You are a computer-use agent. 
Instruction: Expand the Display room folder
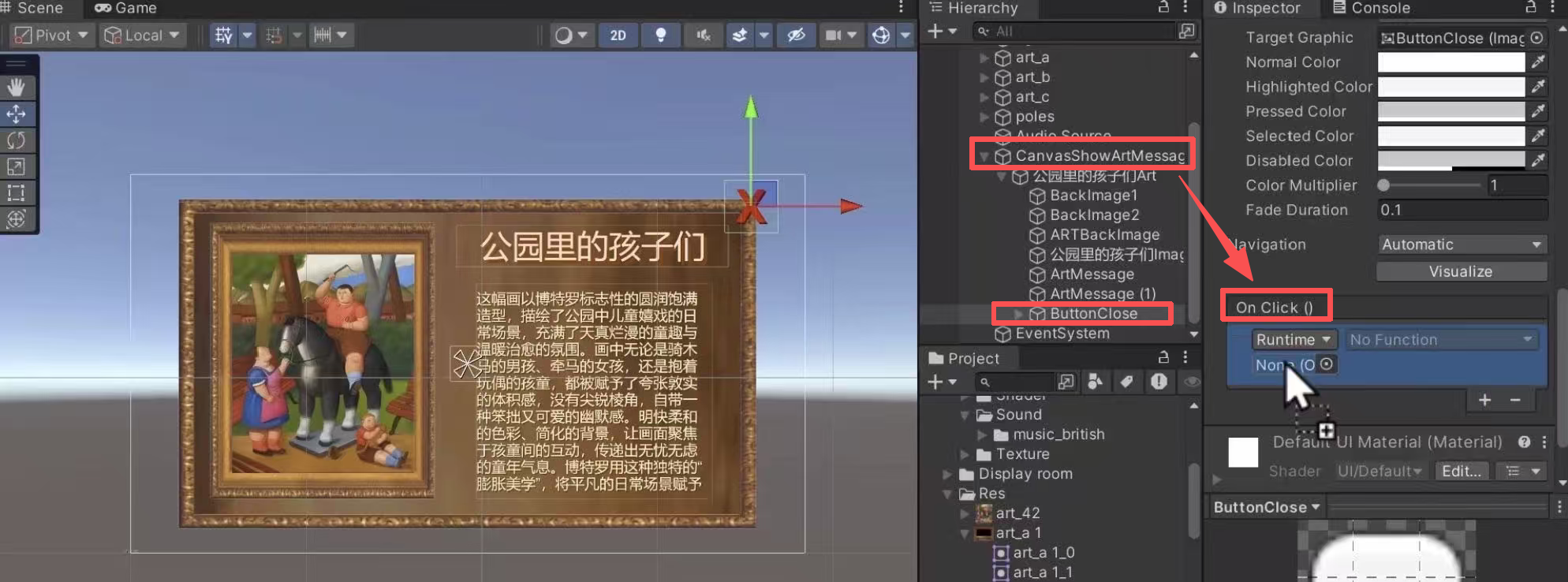point(947,474)
